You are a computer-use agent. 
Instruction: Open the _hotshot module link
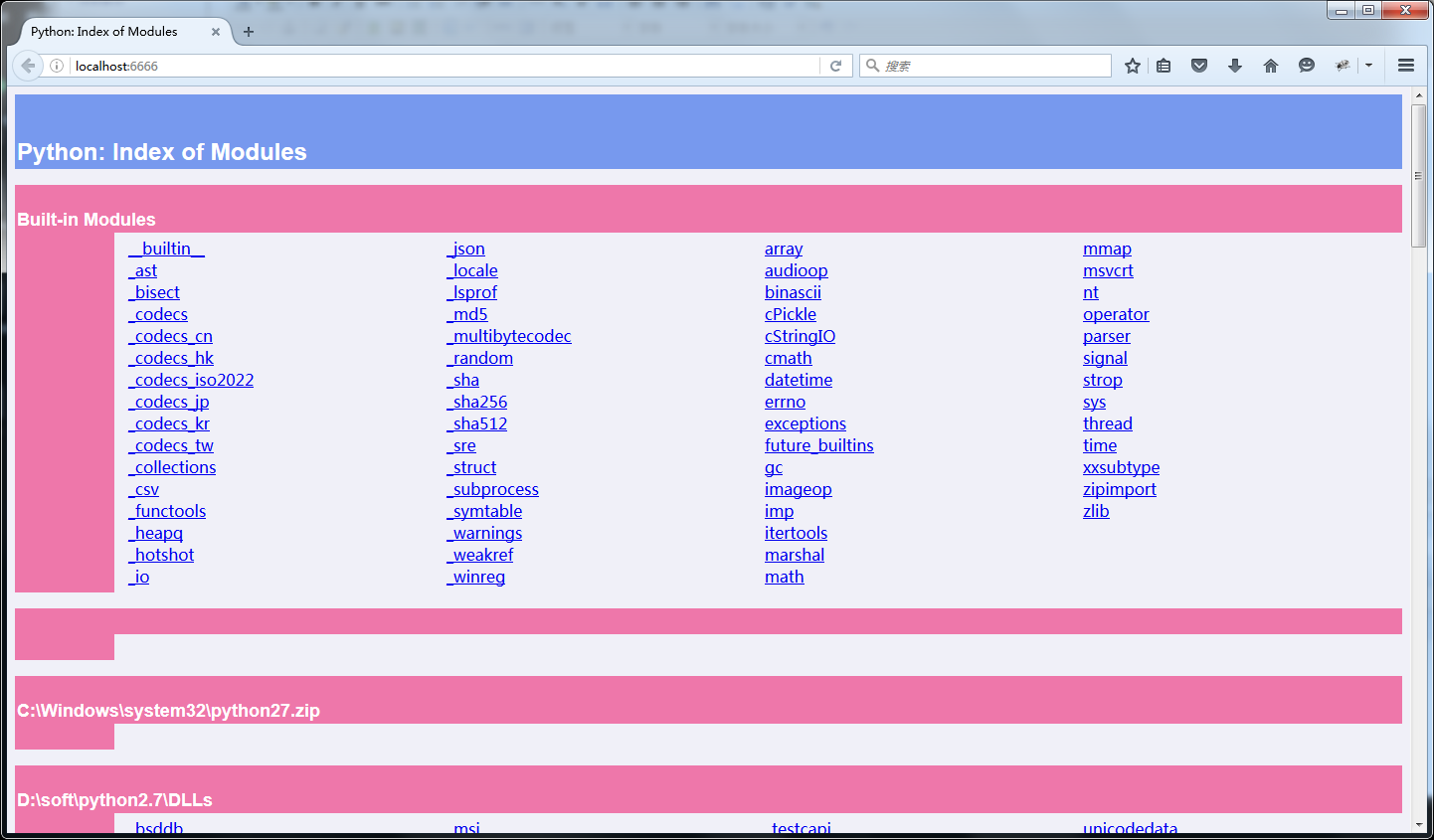(x=161, y=555)
